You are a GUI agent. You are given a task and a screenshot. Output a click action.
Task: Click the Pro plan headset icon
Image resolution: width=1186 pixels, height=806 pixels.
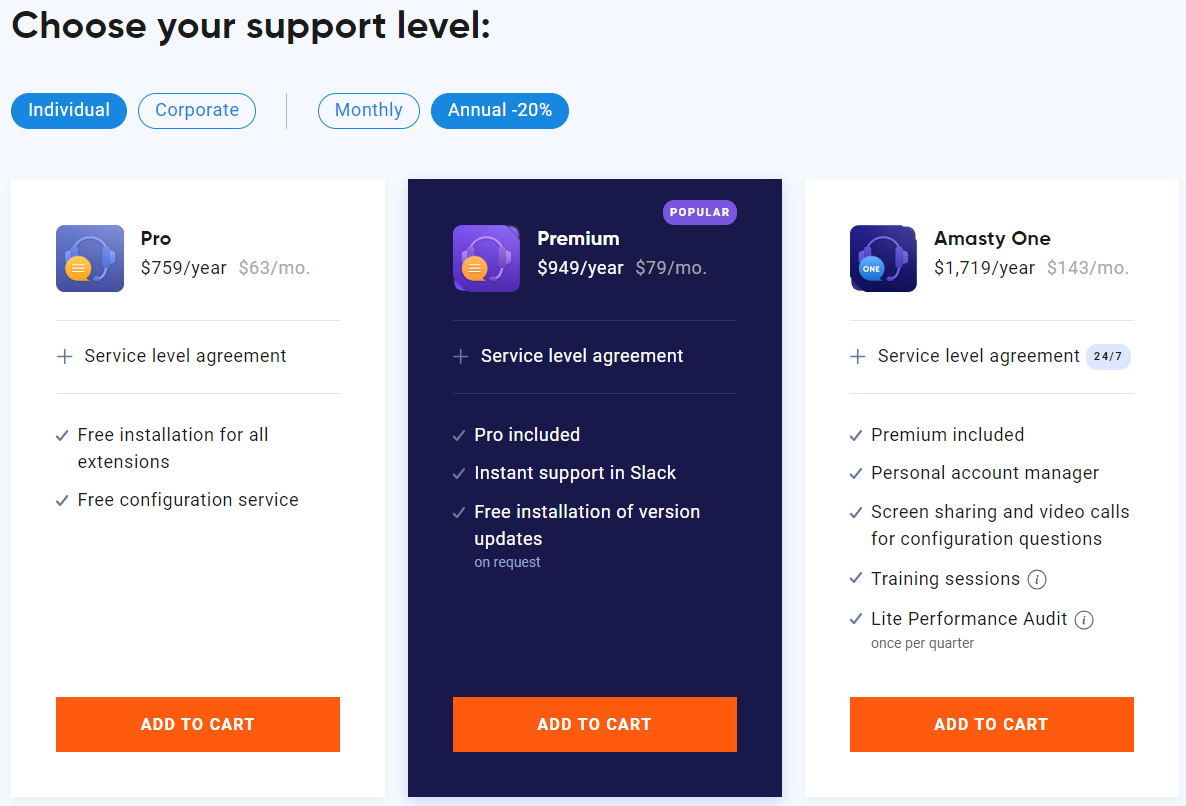90,259
